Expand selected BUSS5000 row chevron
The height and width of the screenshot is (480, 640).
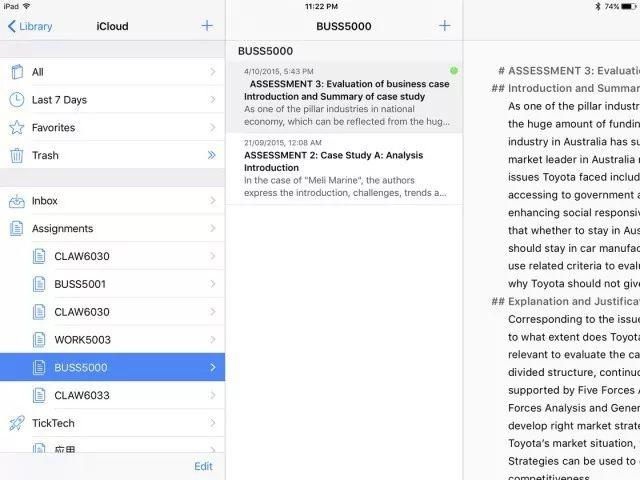click(x=213, y=367)
